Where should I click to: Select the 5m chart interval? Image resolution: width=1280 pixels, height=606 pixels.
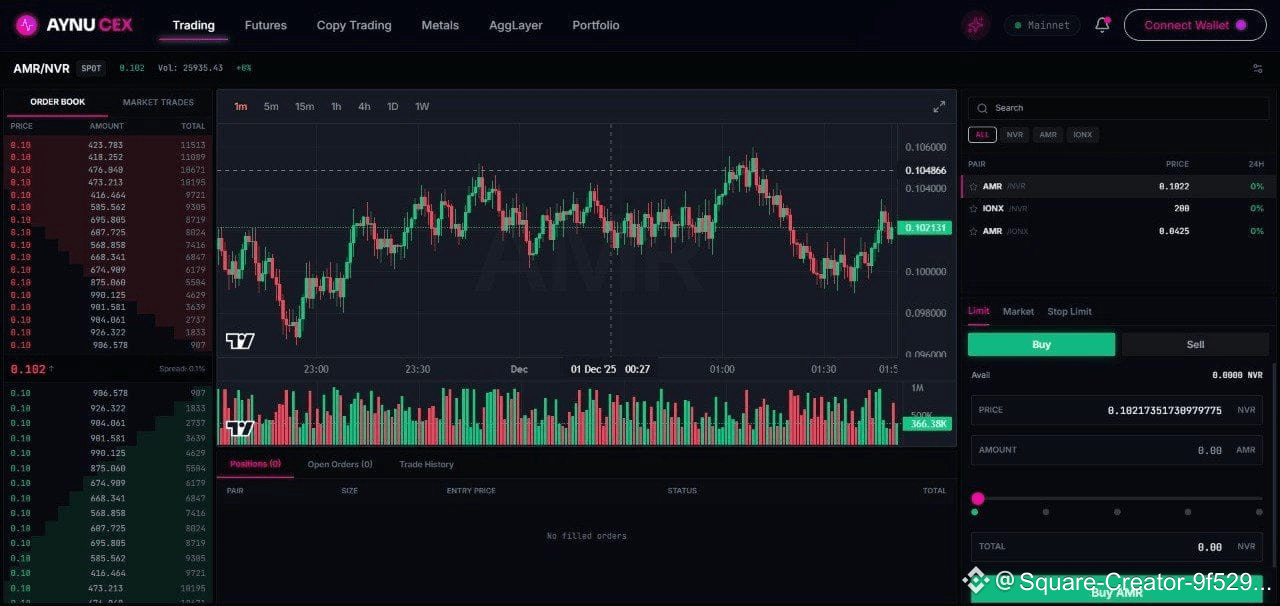tap(271, 106)
